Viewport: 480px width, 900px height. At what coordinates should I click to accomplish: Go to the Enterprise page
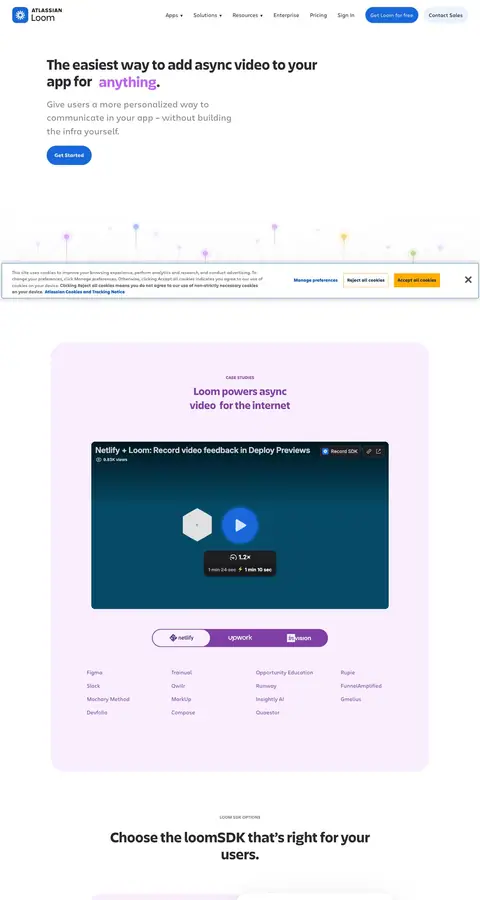point(286,15)
